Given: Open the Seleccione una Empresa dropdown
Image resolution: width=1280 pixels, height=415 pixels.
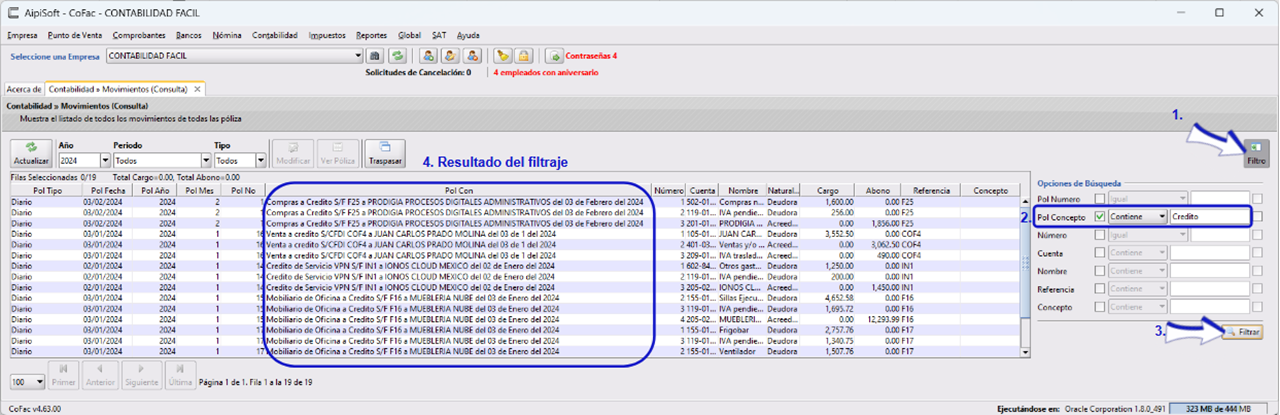Looking at the screenshot, I should pyautogui.click(x=357, y=56).
